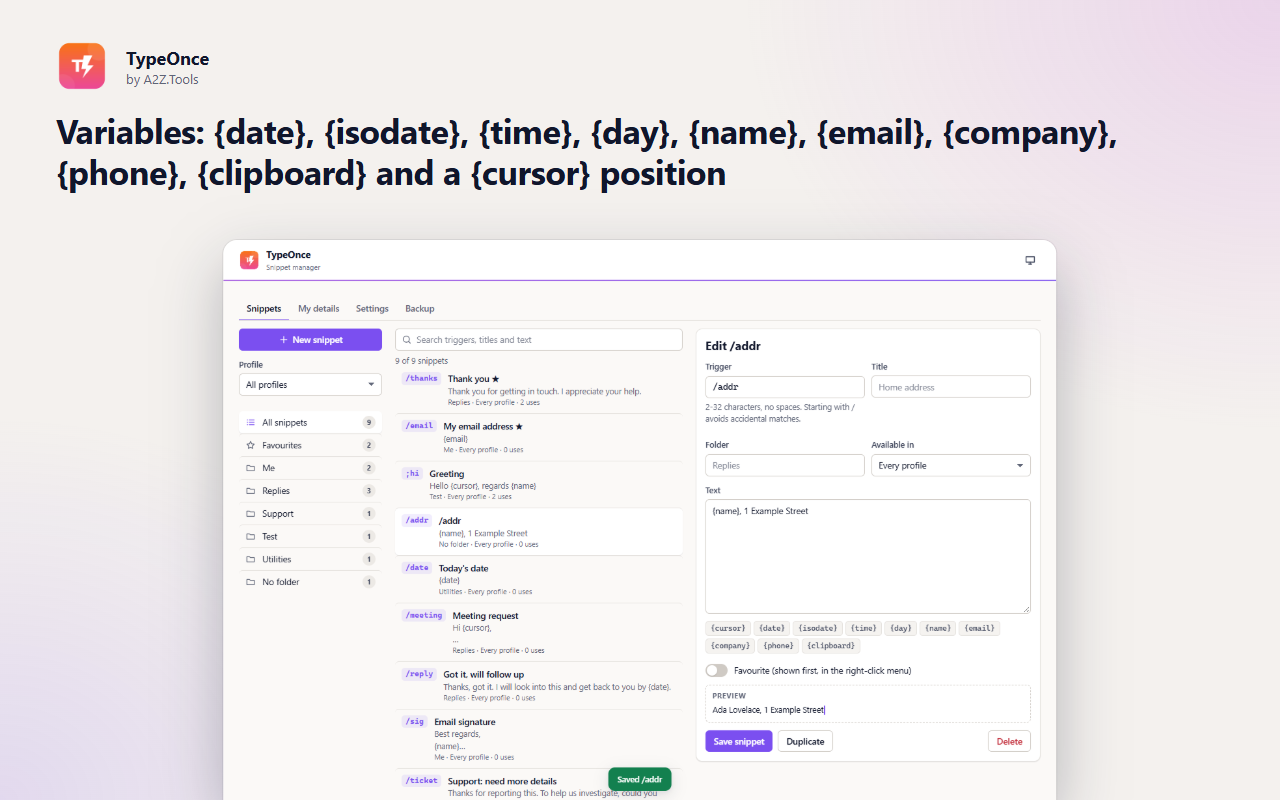The image size is (1280, 800).
Task: Click the Me folder icon
Action: point(251,468)
